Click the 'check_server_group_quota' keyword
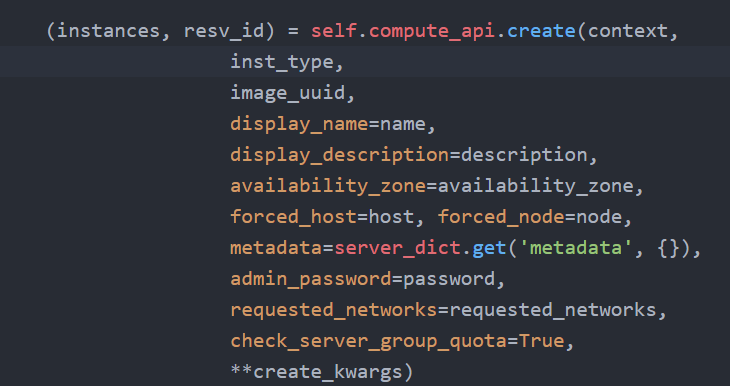The image size is (730, 386). 368,341
